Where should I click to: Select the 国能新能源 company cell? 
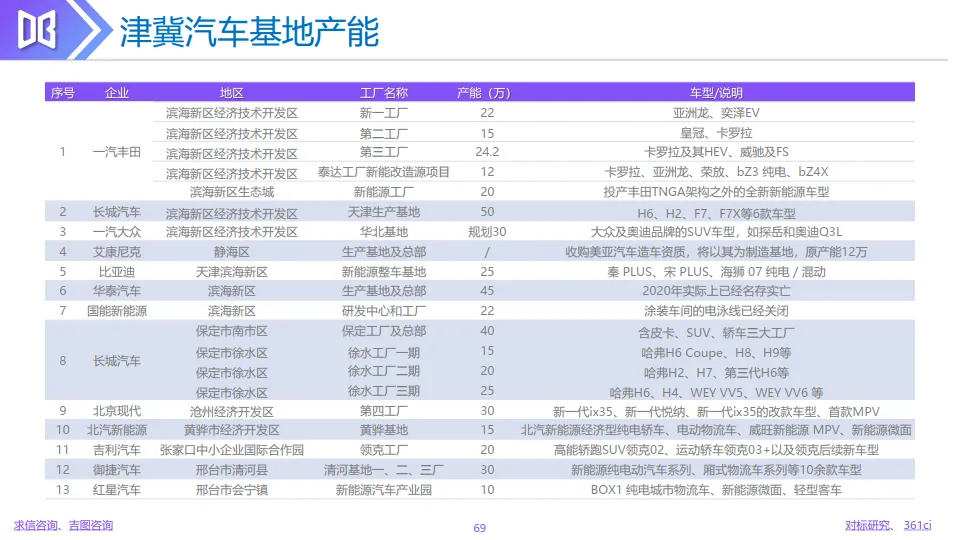click(x=116, y=311)
